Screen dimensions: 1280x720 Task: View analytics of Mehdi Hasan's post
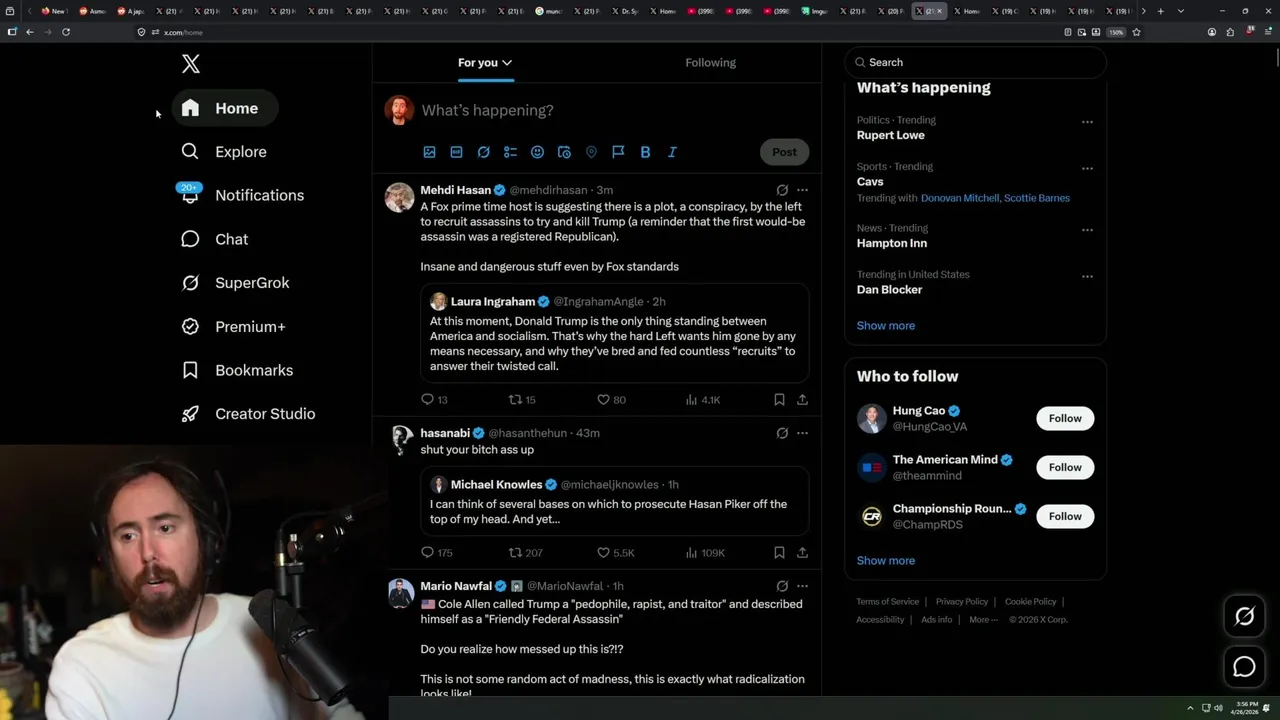(703, 400)
